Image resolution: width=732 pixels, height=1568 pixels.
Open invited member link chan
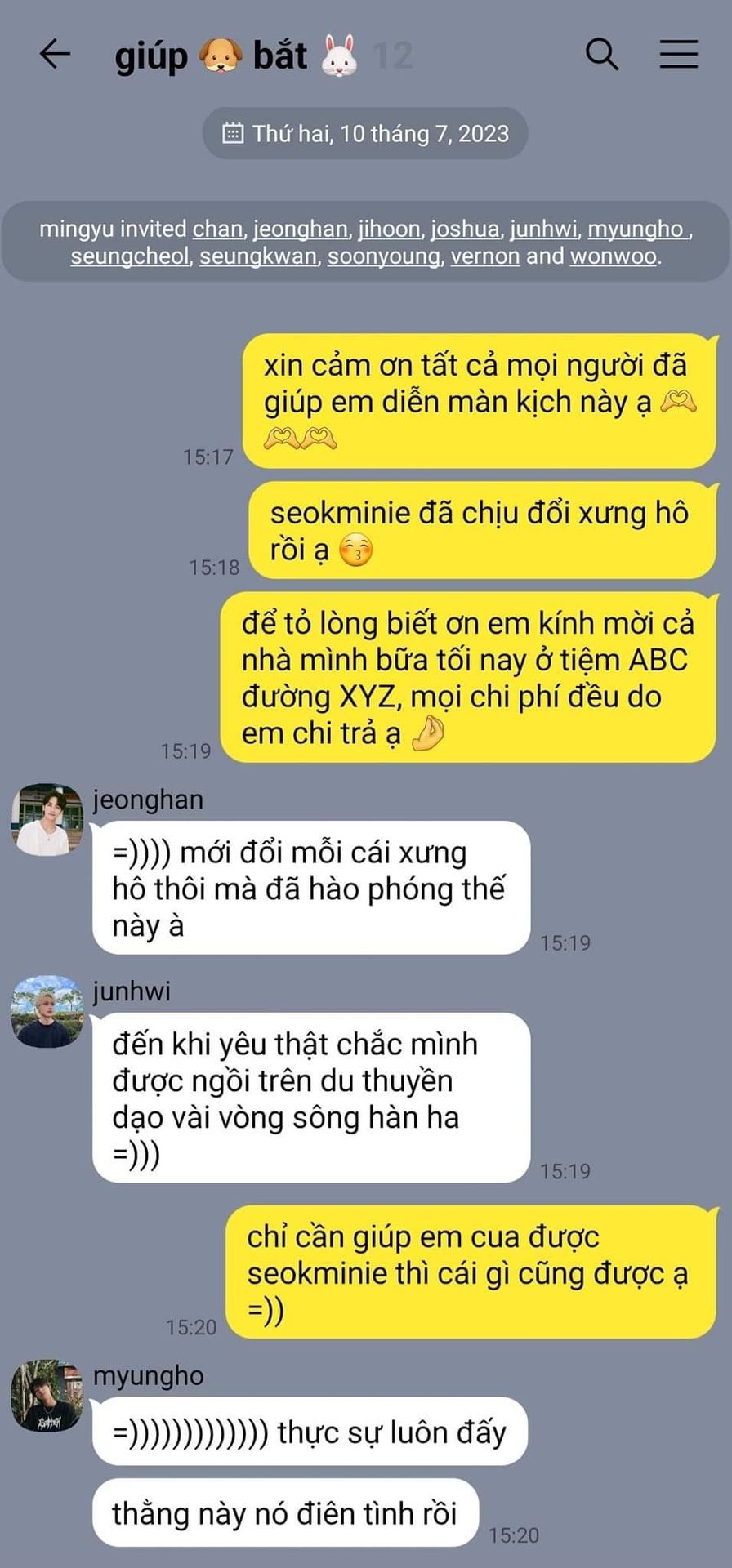point(217,229)
